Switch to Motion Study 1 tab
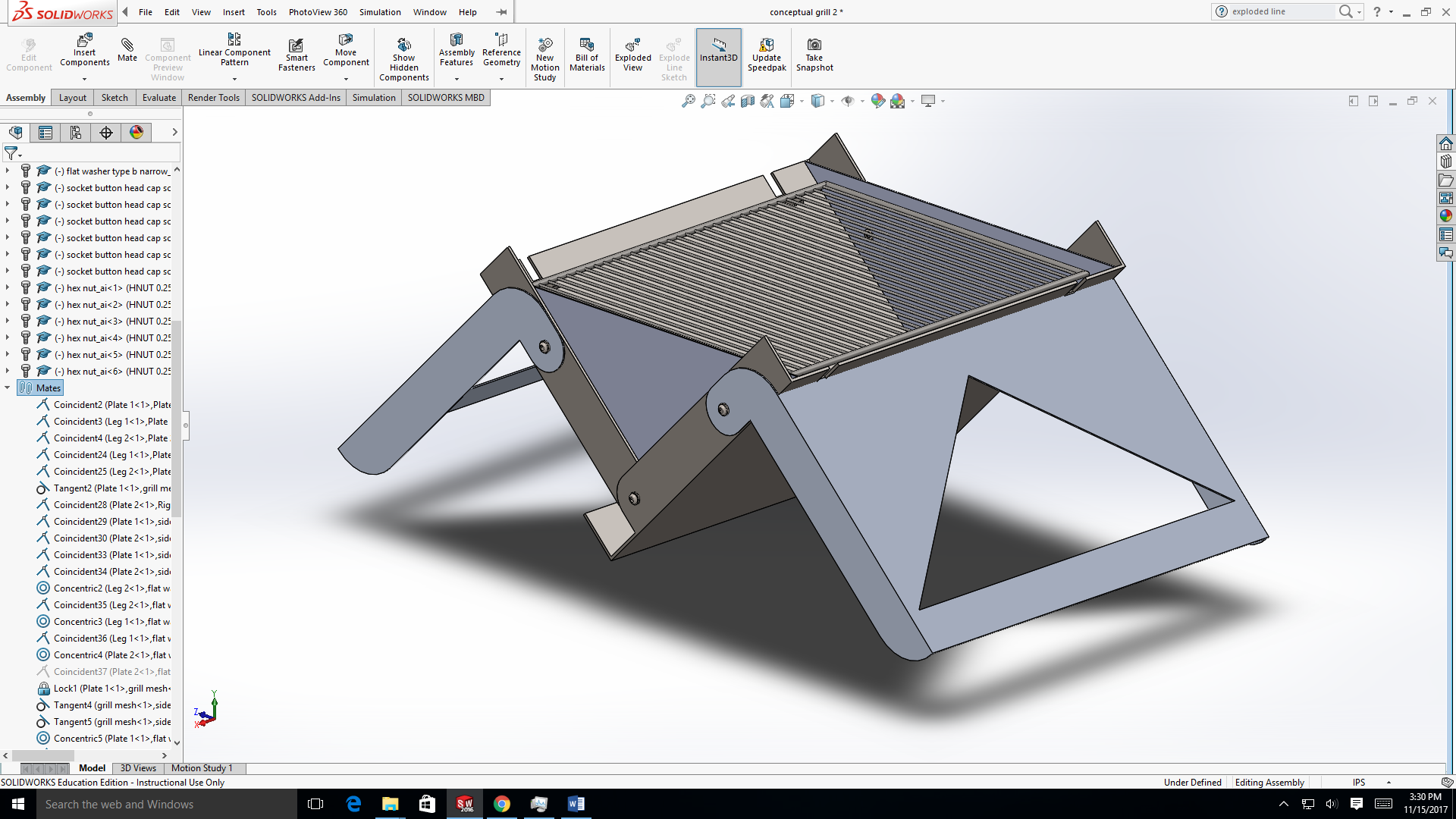1456x819 pixels. coord(202,768)
